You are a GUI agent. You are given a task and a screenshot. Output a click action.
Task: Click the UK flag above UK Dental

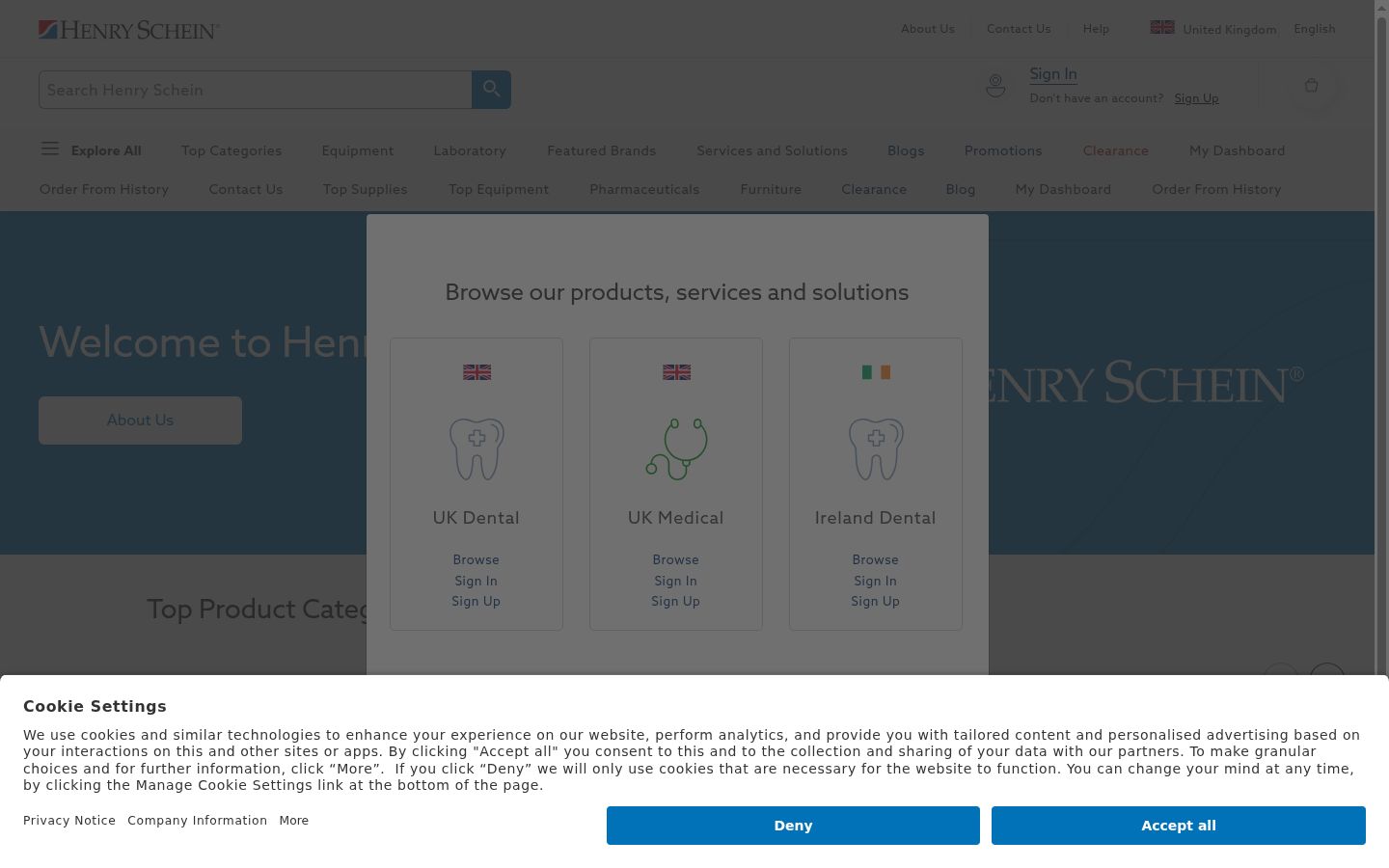point(477,372)
